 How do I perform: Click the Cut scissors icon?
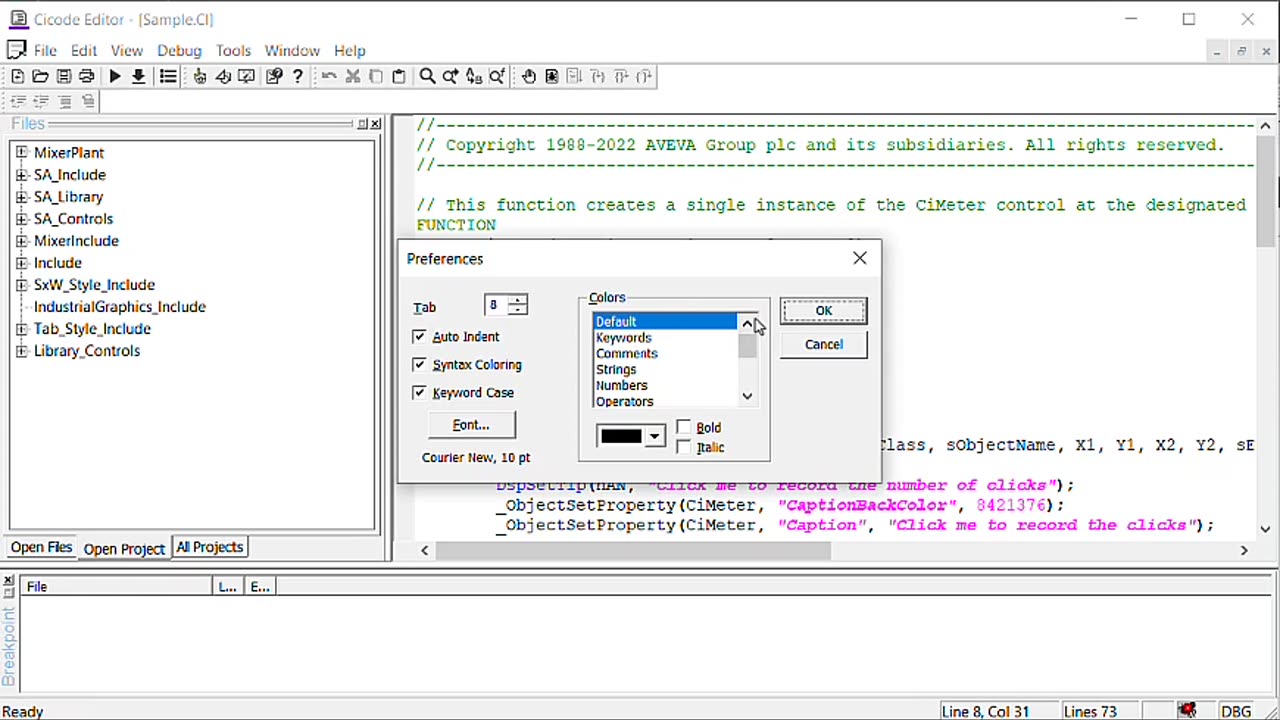click(353, 77)
